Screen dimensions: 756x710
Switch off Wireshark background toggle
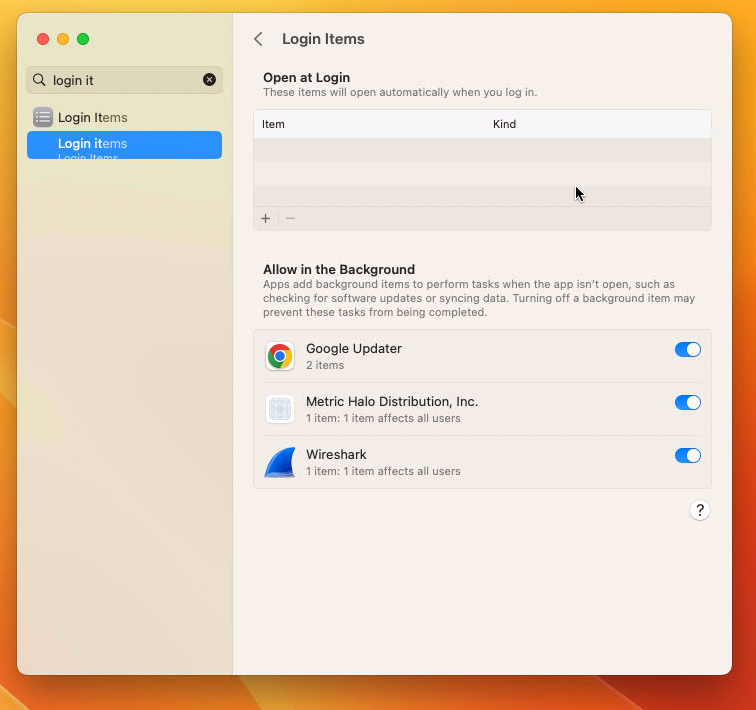(688, 455)
